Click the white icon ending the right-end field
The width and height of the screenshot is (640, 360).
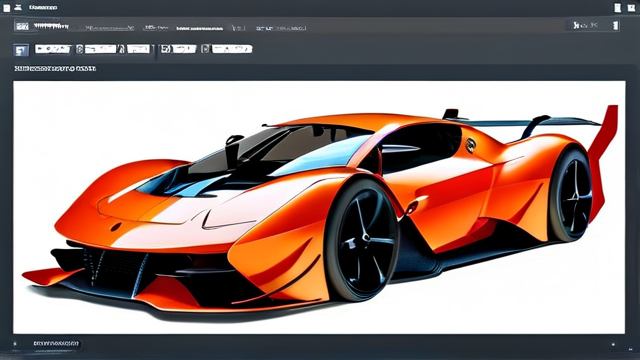click(615, 25)
